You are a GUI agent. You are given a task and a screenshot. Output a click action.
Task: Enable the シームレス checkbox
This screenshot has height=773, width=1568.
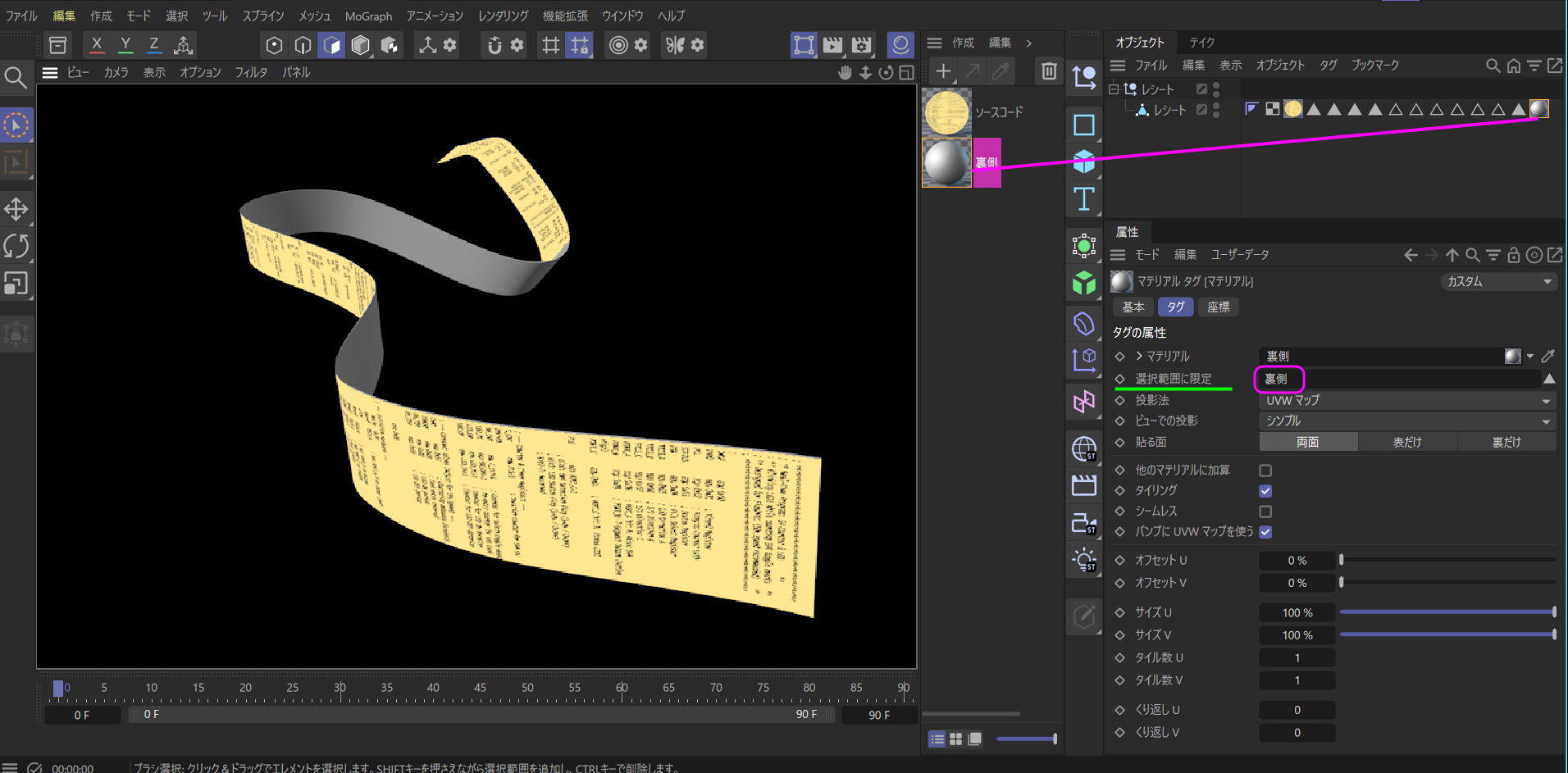(x=1265, y=512)
